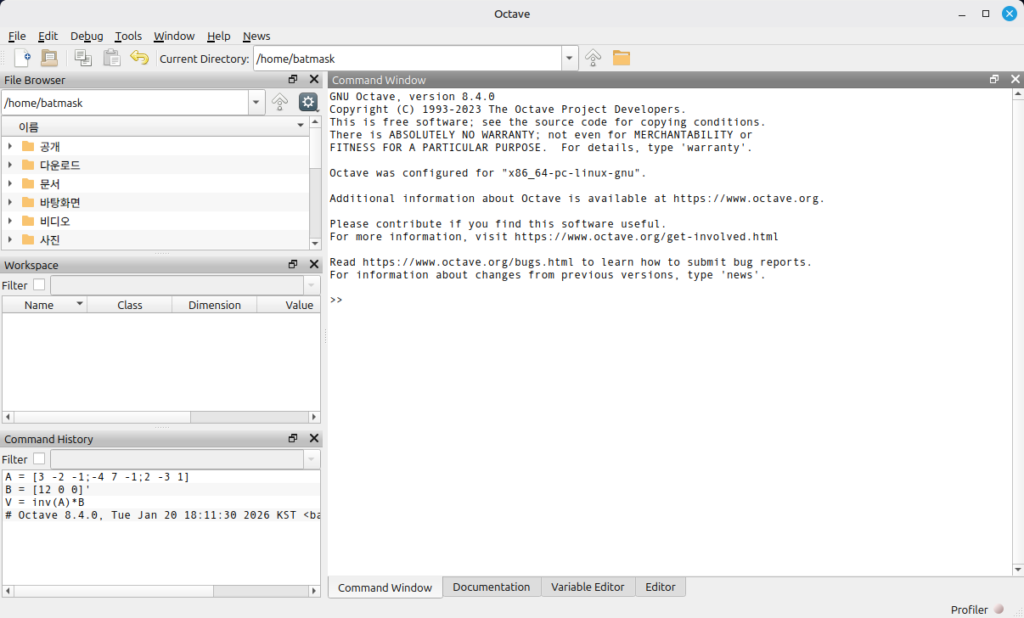Switch to the Variable Editor tab
Image resolution: width=1024 pixels, height=618 pixels.
[587, 587]
